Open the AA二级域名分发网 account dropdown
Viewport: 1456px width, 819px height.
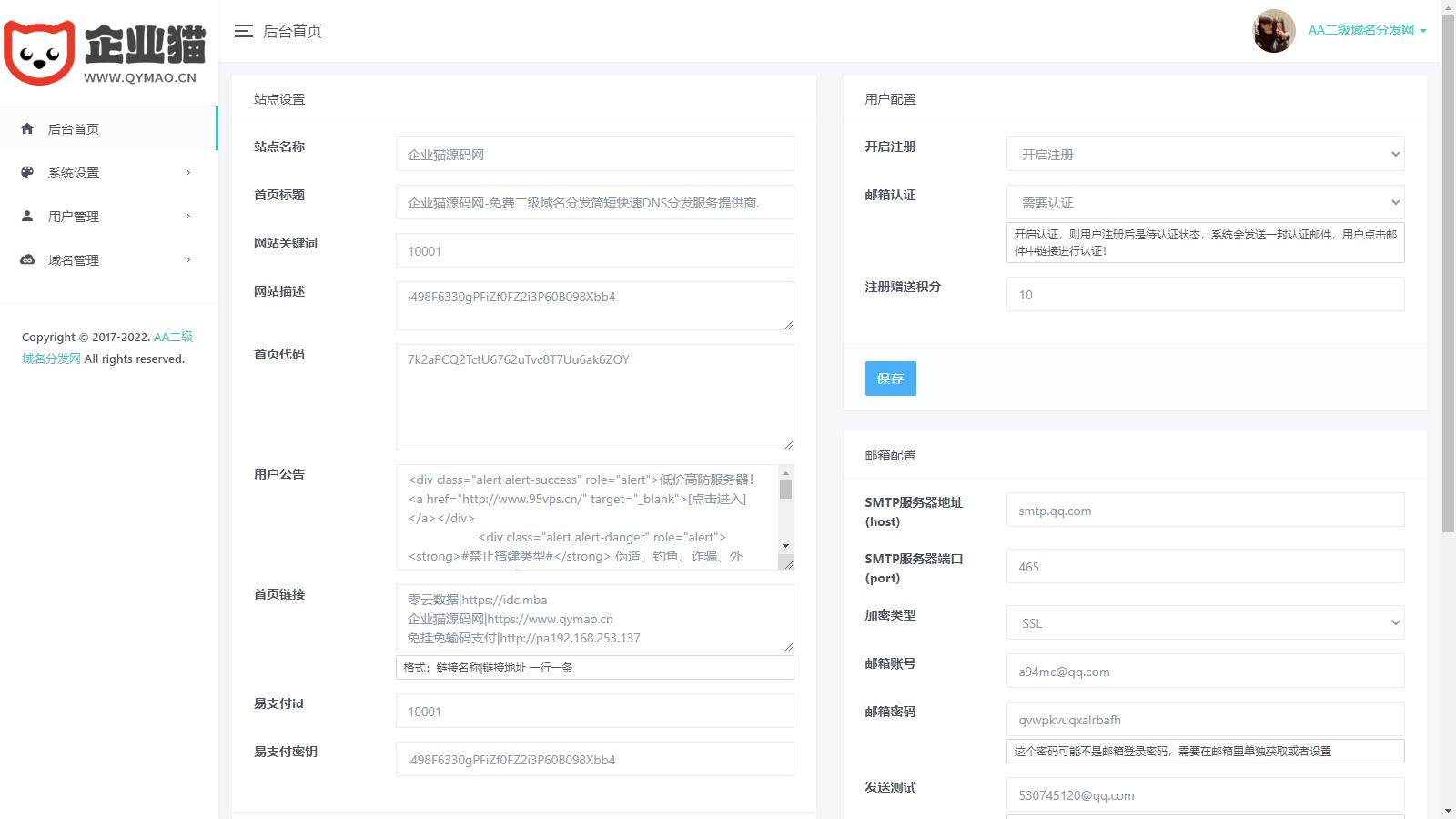[1366, 31]
